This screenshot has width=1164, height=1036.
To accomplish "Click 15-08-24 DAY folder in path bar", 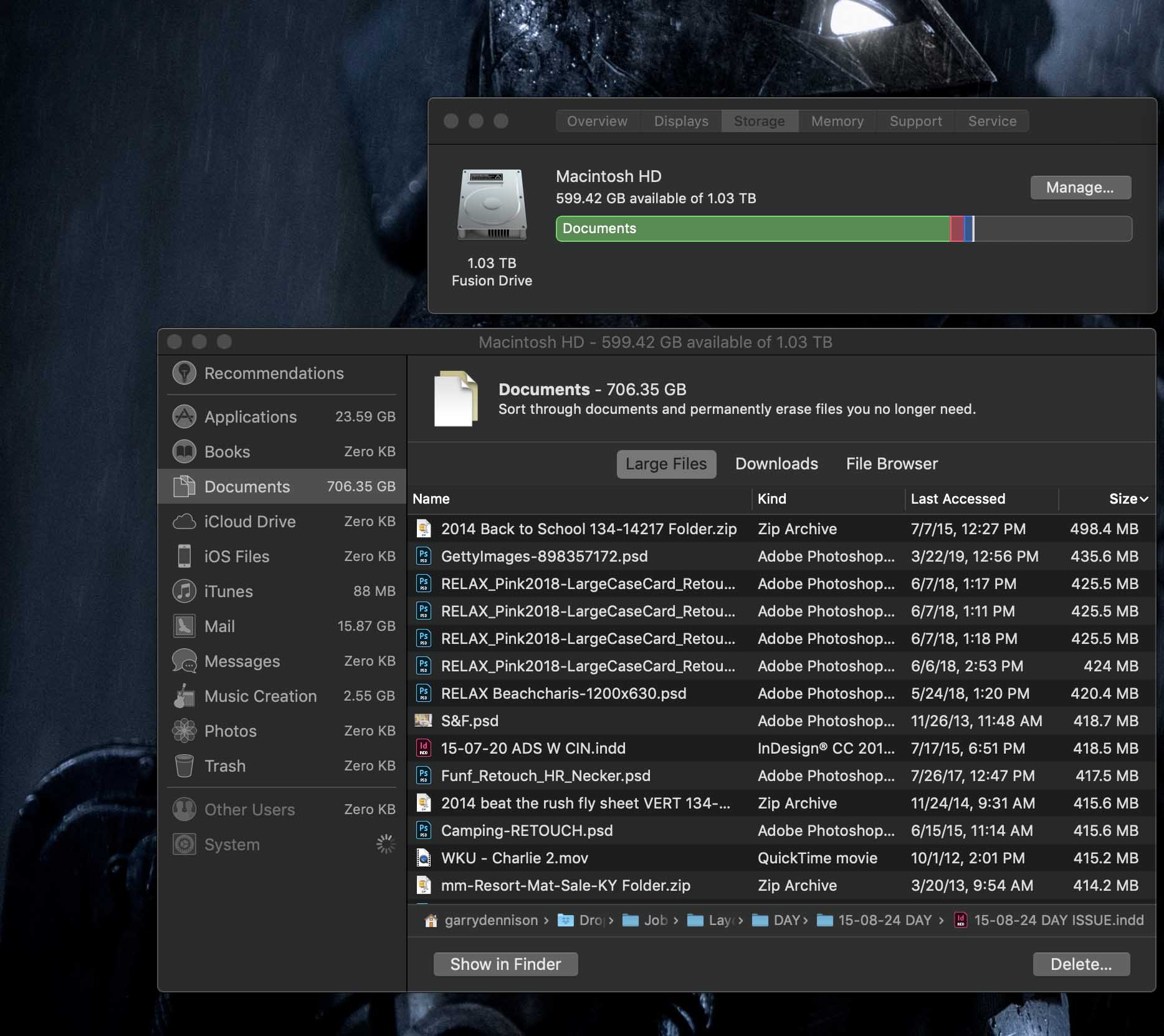I will pyautogui.click(x=874, y=920).
